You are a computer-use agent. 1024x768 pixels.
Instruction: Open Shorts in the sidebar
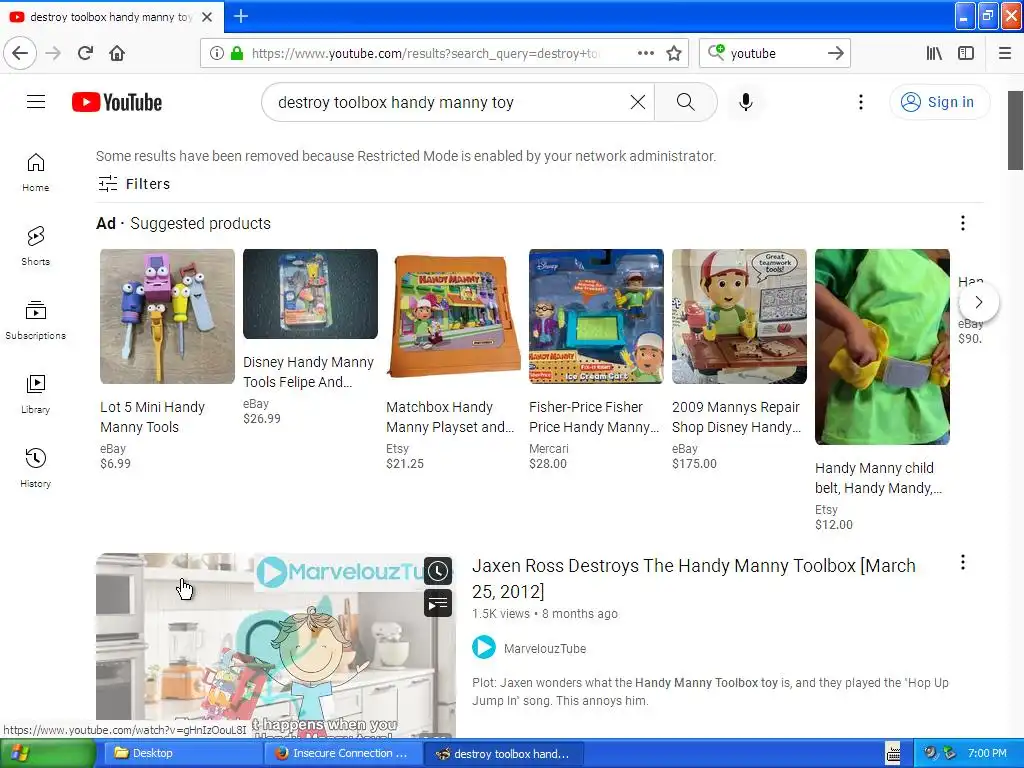pos(35,246)
